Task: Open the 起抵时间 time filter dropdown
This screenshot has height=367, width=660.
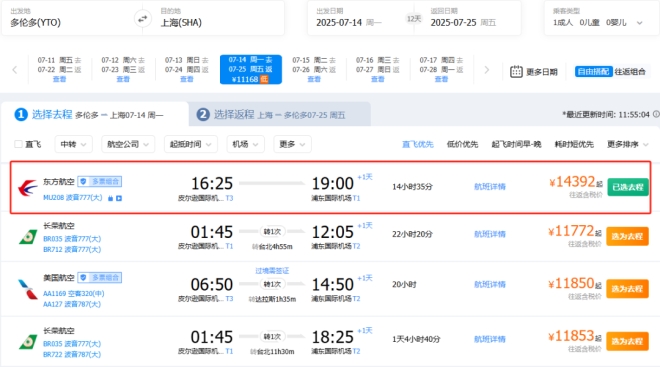Action: 191,144
